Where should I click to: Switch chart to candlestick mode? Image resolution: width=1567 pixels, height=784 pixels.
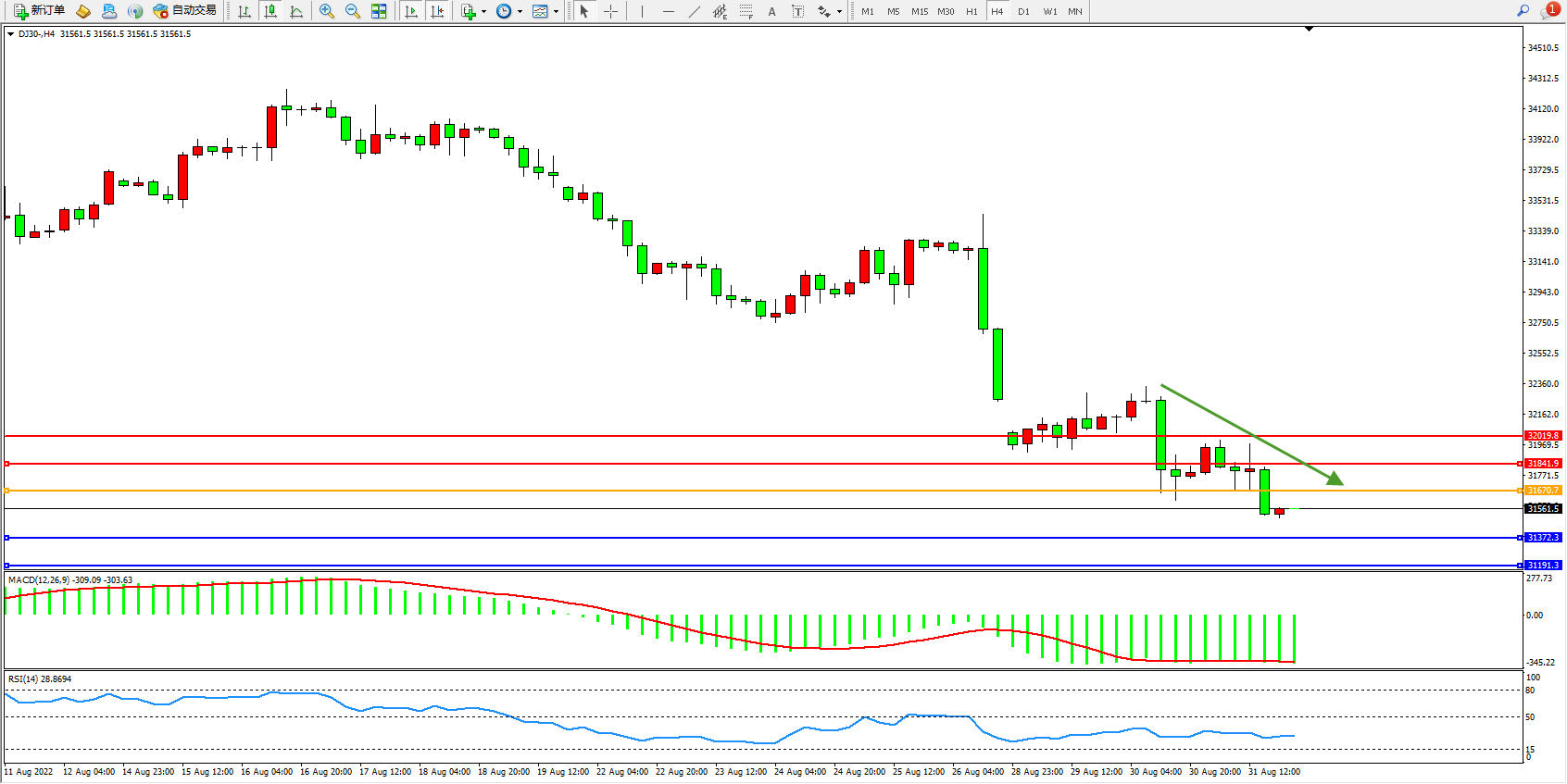[x=270, y=11]
